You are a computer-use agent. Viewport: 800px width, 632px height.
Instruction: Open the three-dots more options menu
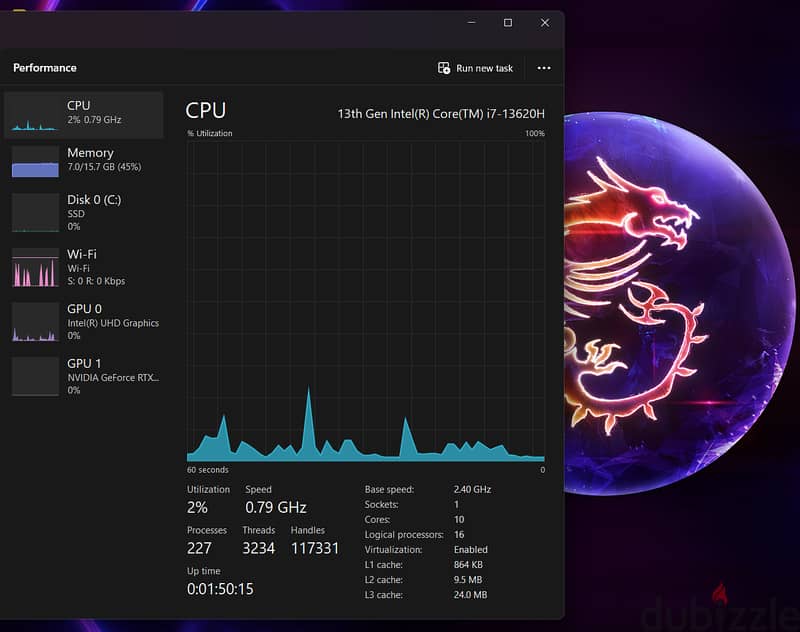pyautogui.click(x=544, y=68)
